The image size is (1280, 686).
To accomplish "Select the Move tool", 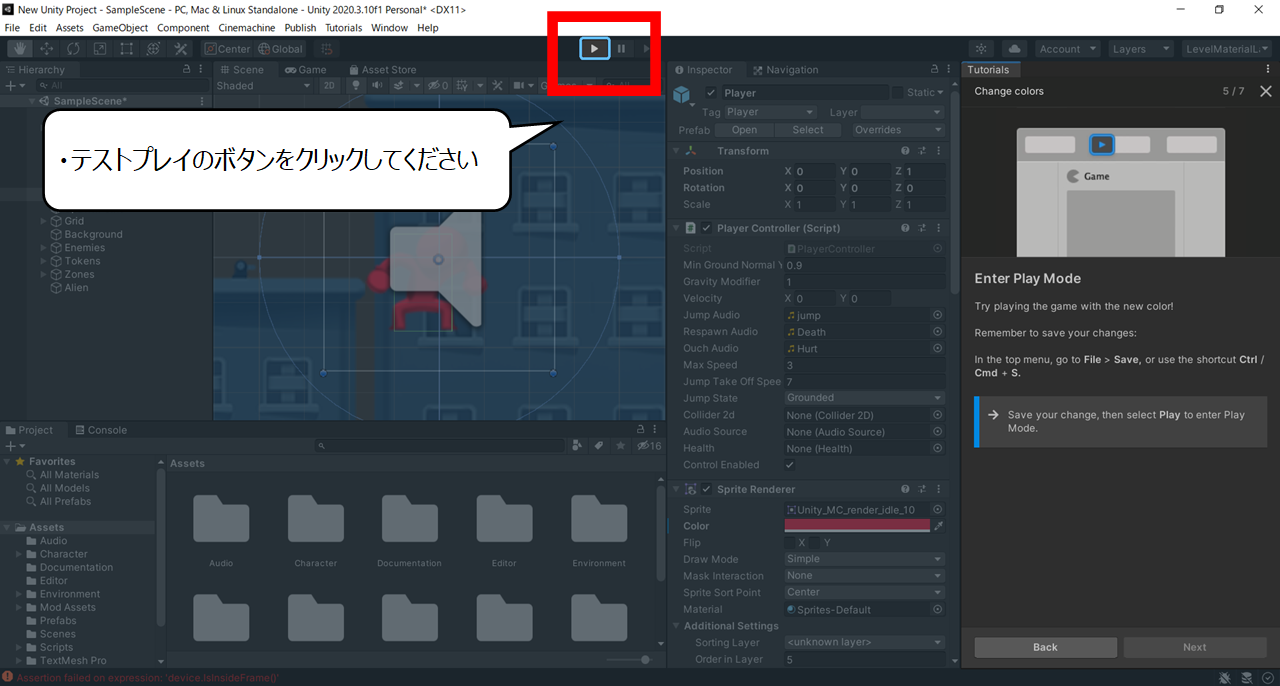I will [x=46, y=48].
